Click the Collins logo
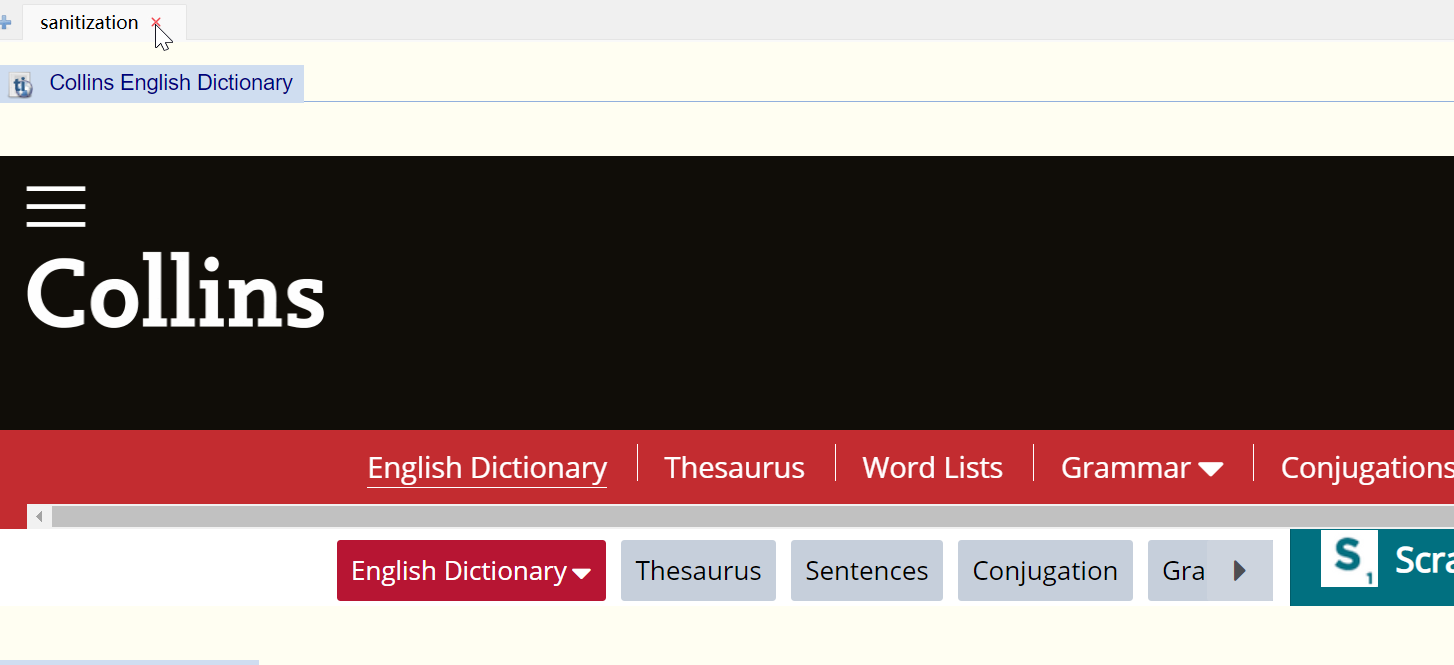This screenshot has height=665, width=1454. (x=176, y=292)
